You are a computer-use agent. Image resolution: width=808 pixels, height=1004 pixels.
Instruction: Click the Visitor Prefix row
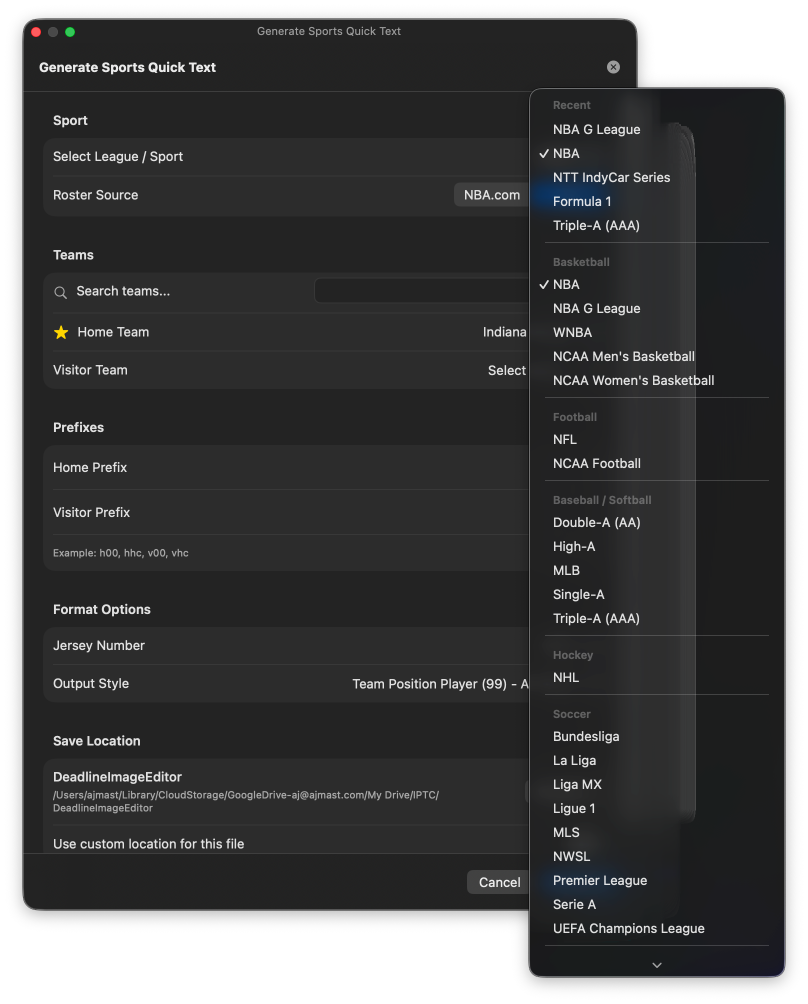point(286,512)
